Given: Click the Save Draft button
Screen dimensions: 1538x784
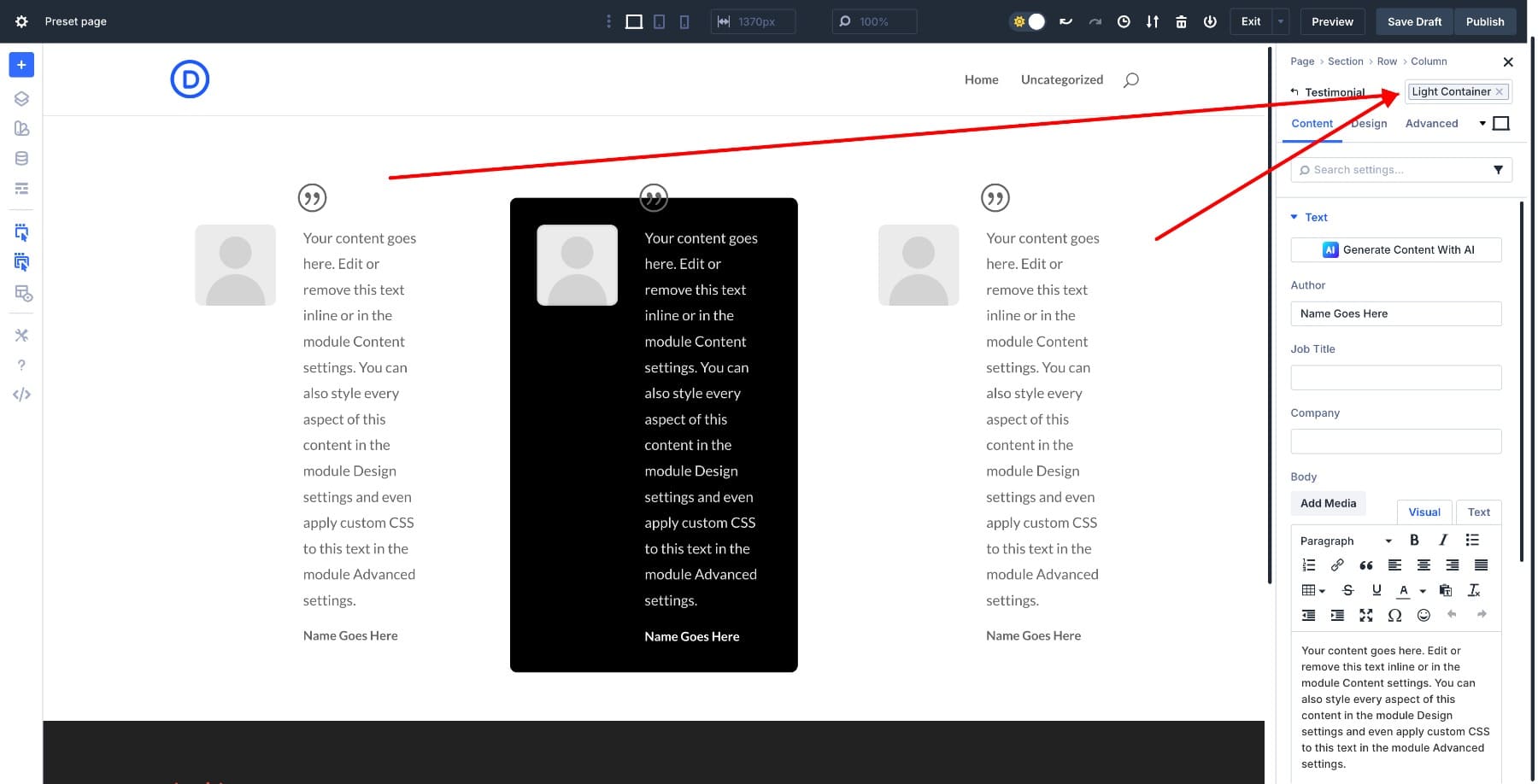Looking at the screenshot, I should 1414,21.
